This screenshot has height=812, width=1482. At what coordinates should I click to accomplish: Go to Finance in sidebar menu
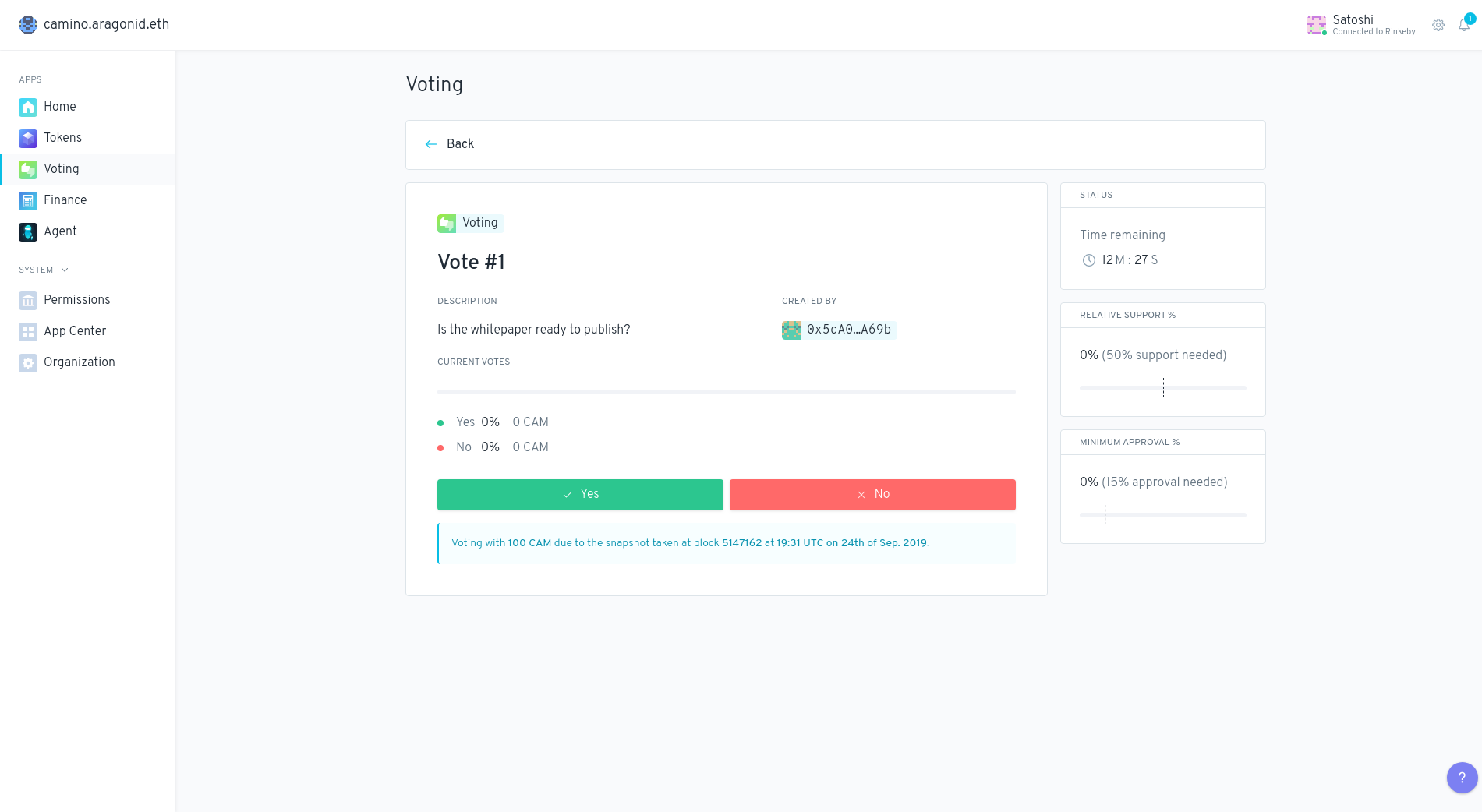65,200
